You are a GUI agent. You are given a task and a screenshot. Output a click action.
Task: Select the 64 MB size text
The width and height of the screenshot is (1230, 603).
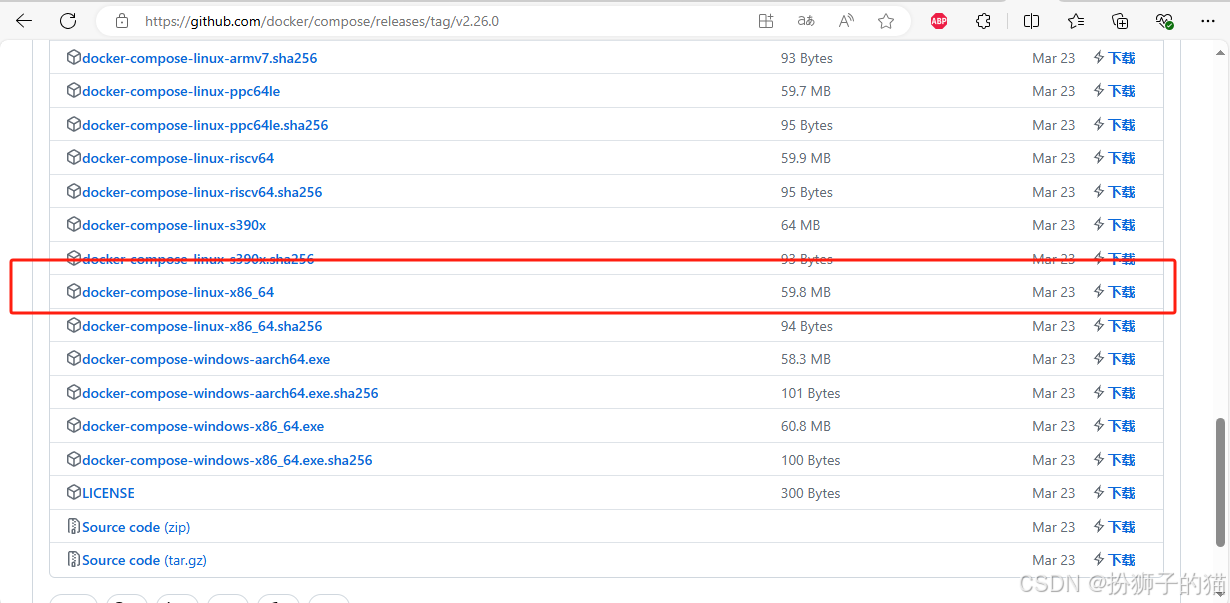pos(801,225)
